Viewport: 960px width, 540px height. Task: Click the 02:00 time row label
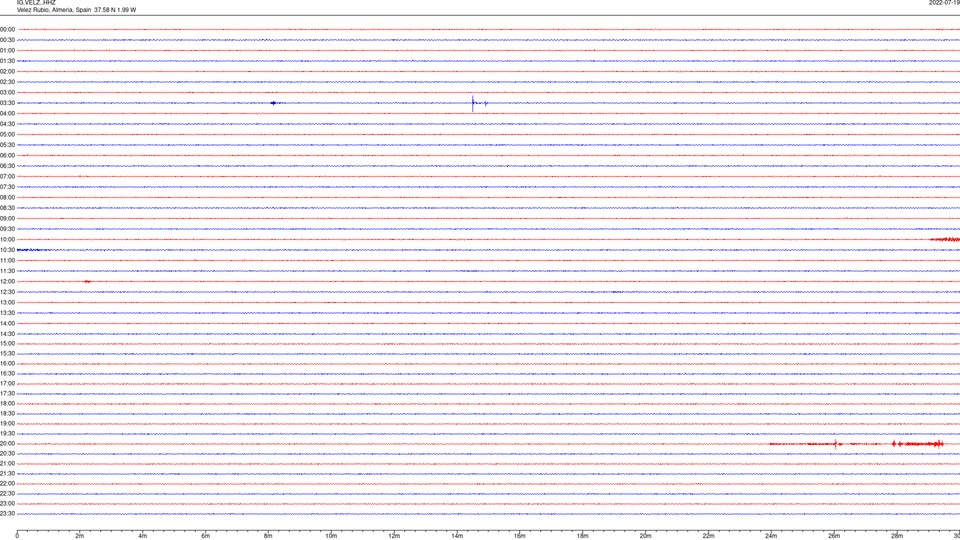7,71
